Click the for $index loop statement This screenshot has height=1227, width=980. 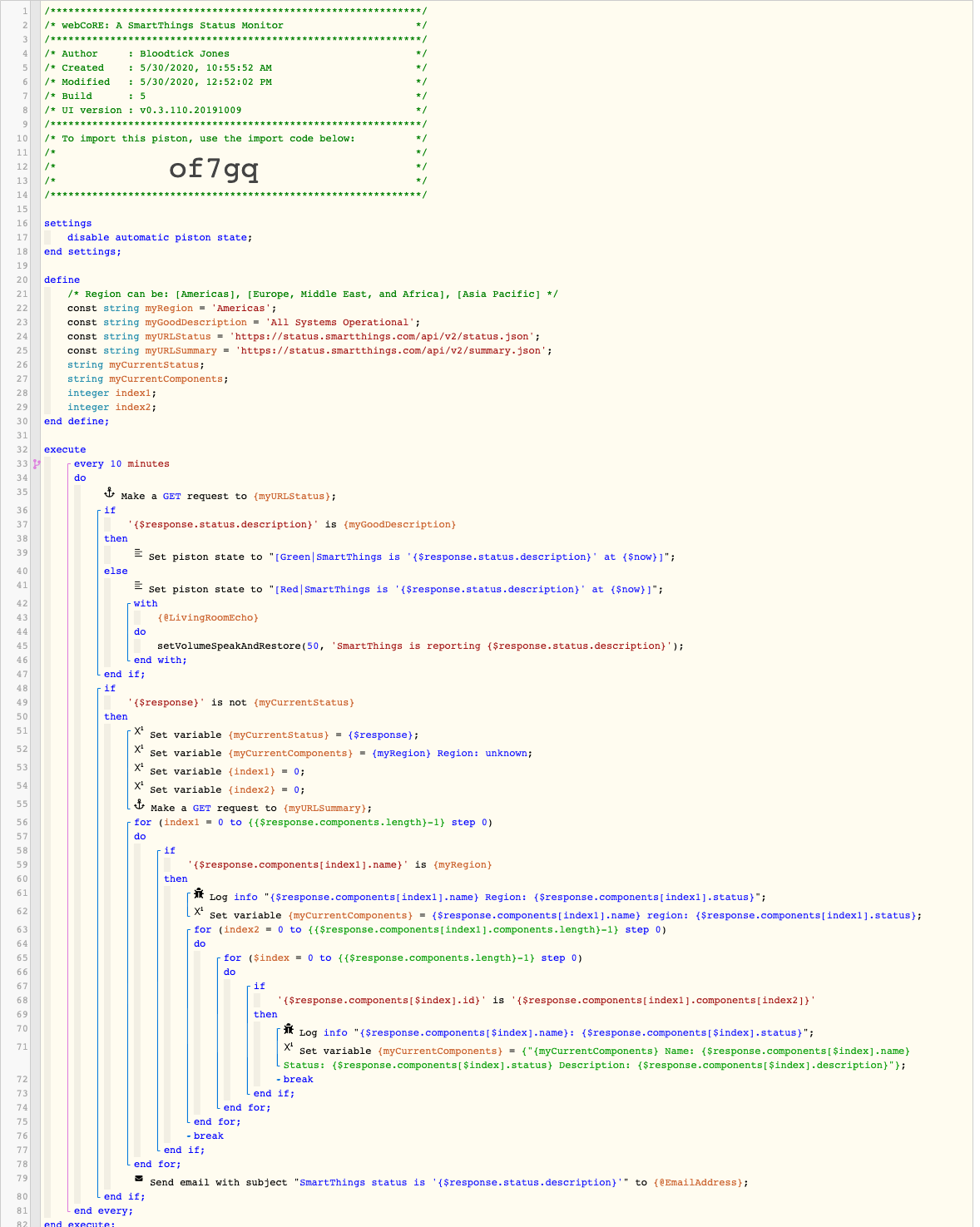[403, 958]
